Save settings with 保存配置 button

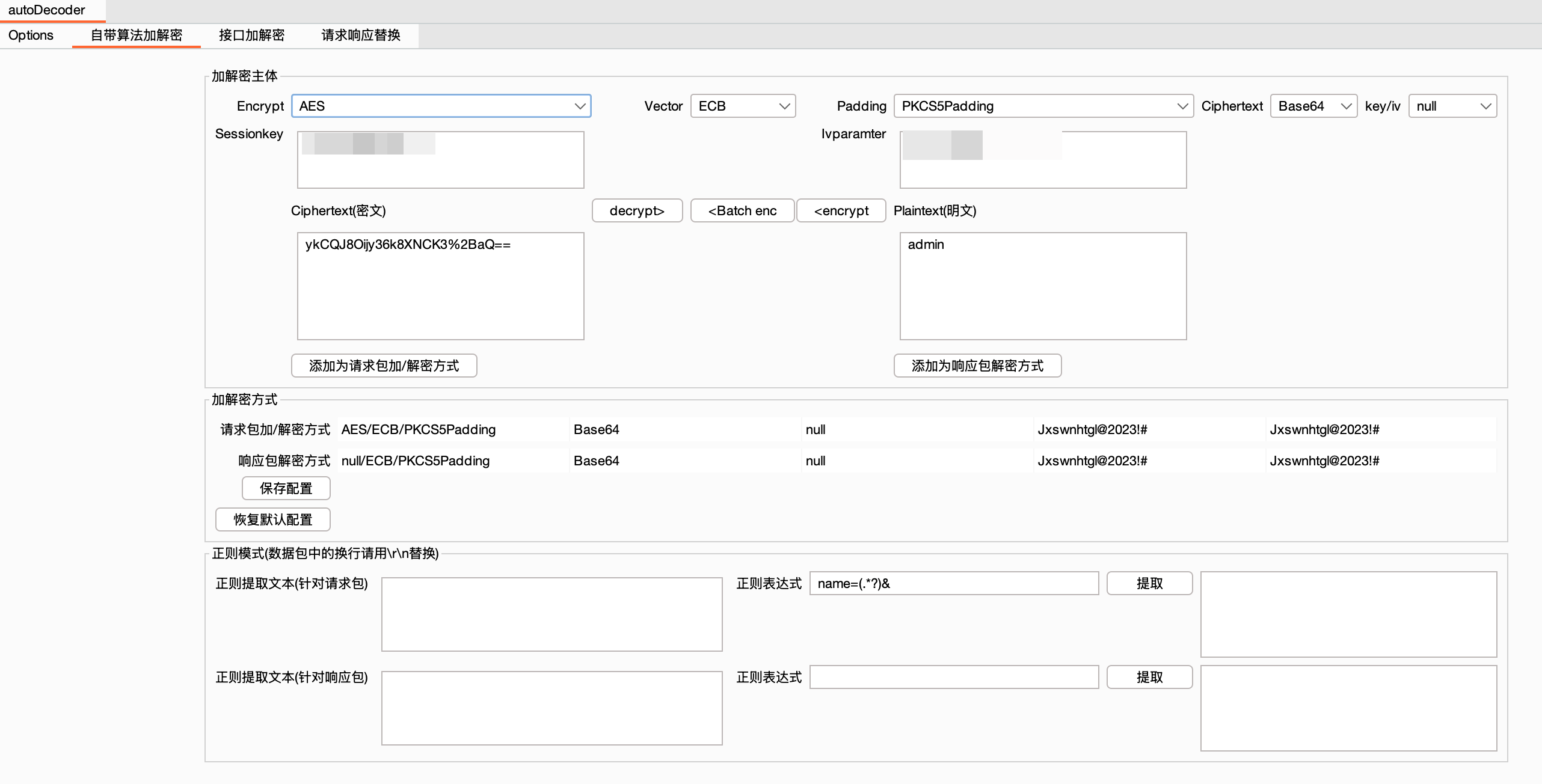coord(286,488)
